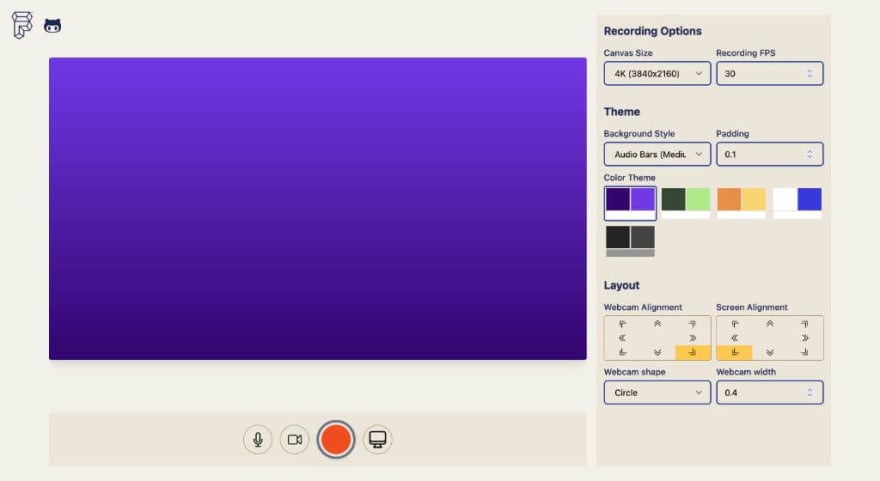Align screen to top center
This screenshot has width=880, height=481.
click(x=770, y=324)
